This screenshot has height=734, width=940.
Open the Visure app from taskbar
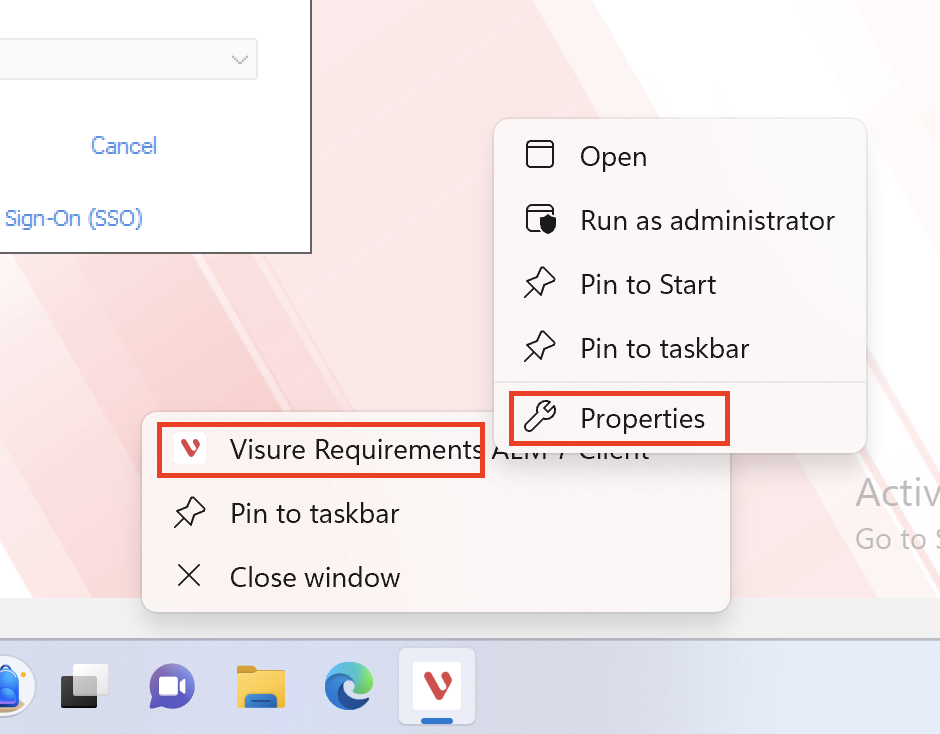(437, 685)
